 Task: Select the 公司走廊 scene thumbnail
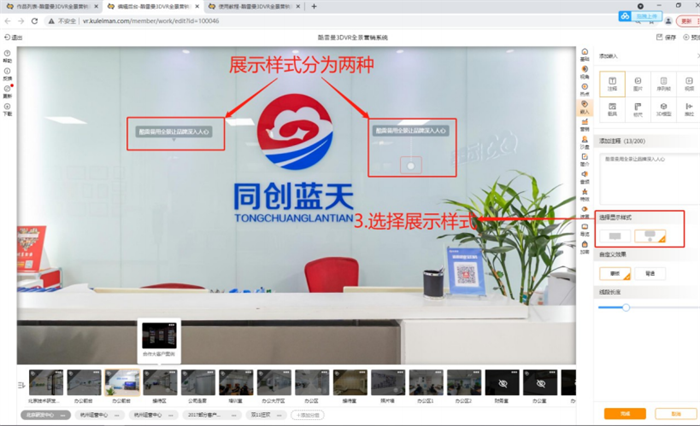[x=198, y=383]
